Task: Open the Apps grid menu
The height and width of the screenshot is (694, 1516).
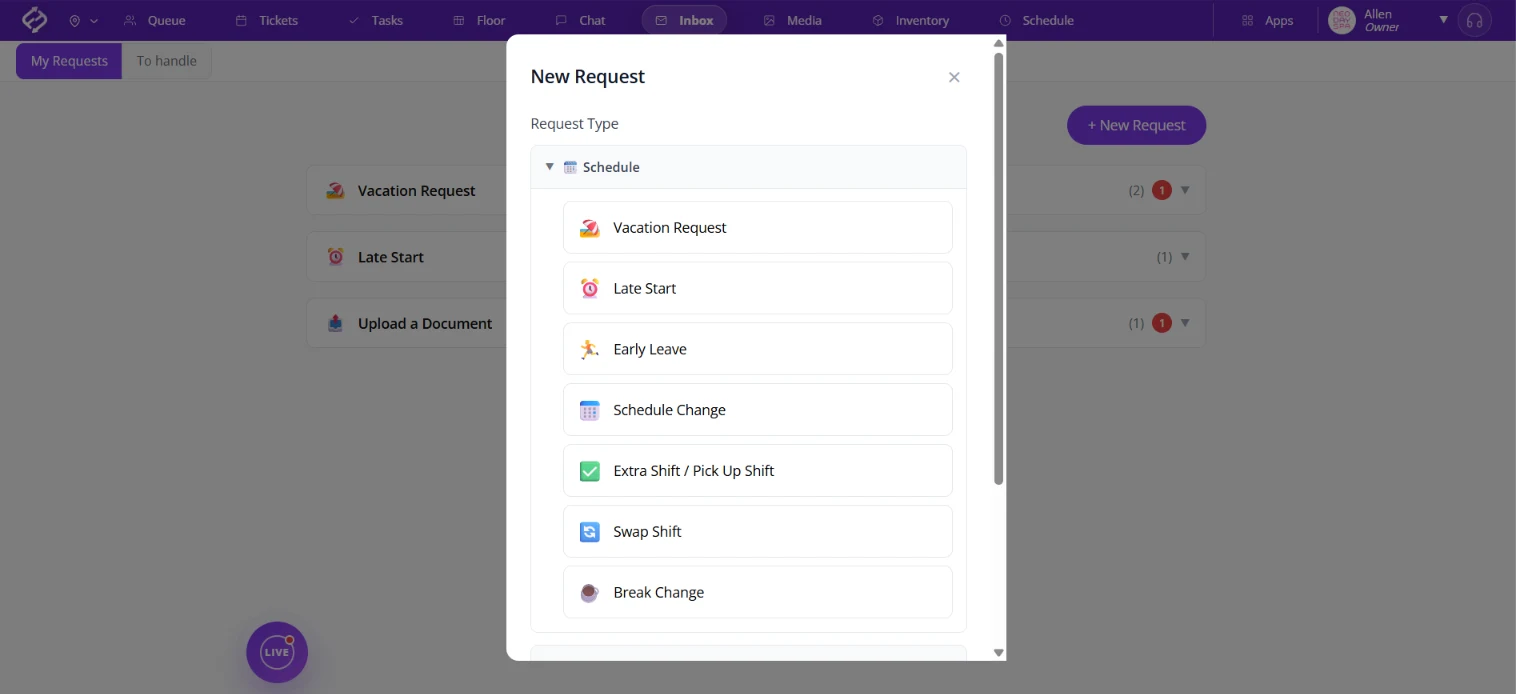Action: [1267, 20]
